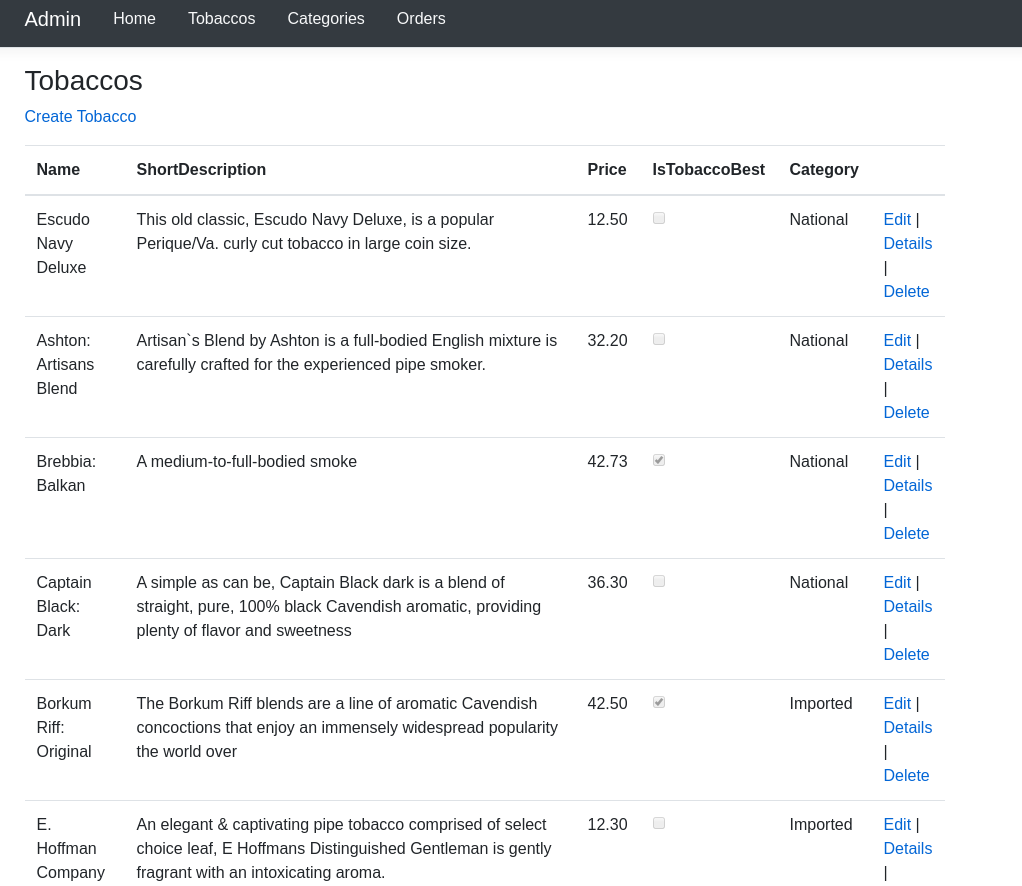Click description starting 'Artisan`s Blend by Ashton'
Screen dimensions: 1022x886
(347, 352)
